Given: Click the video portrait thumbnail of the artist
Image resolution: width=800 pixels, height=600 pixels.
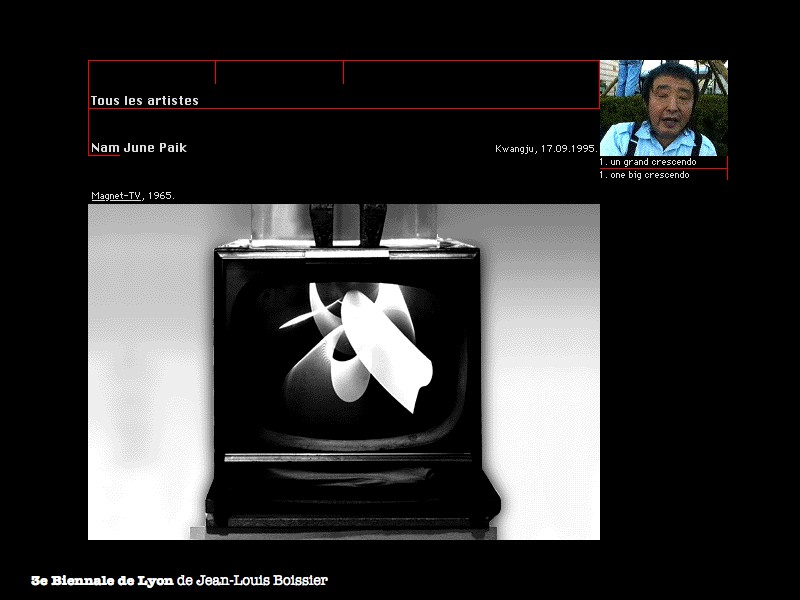Looking at the screenshot, I should tap(663, 108).
